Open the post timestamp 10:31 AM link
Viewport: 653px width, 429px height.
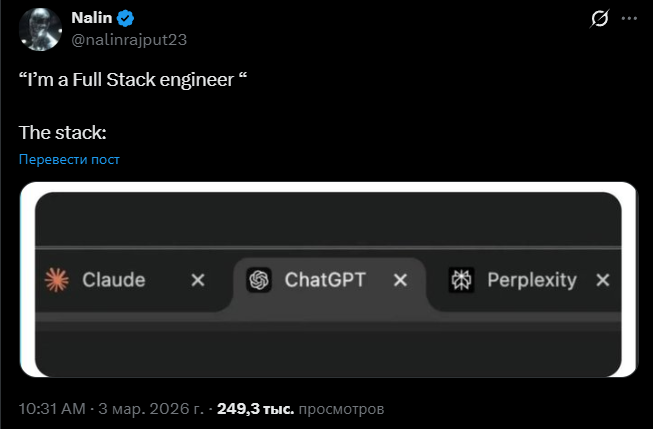(x=52, y=409)
